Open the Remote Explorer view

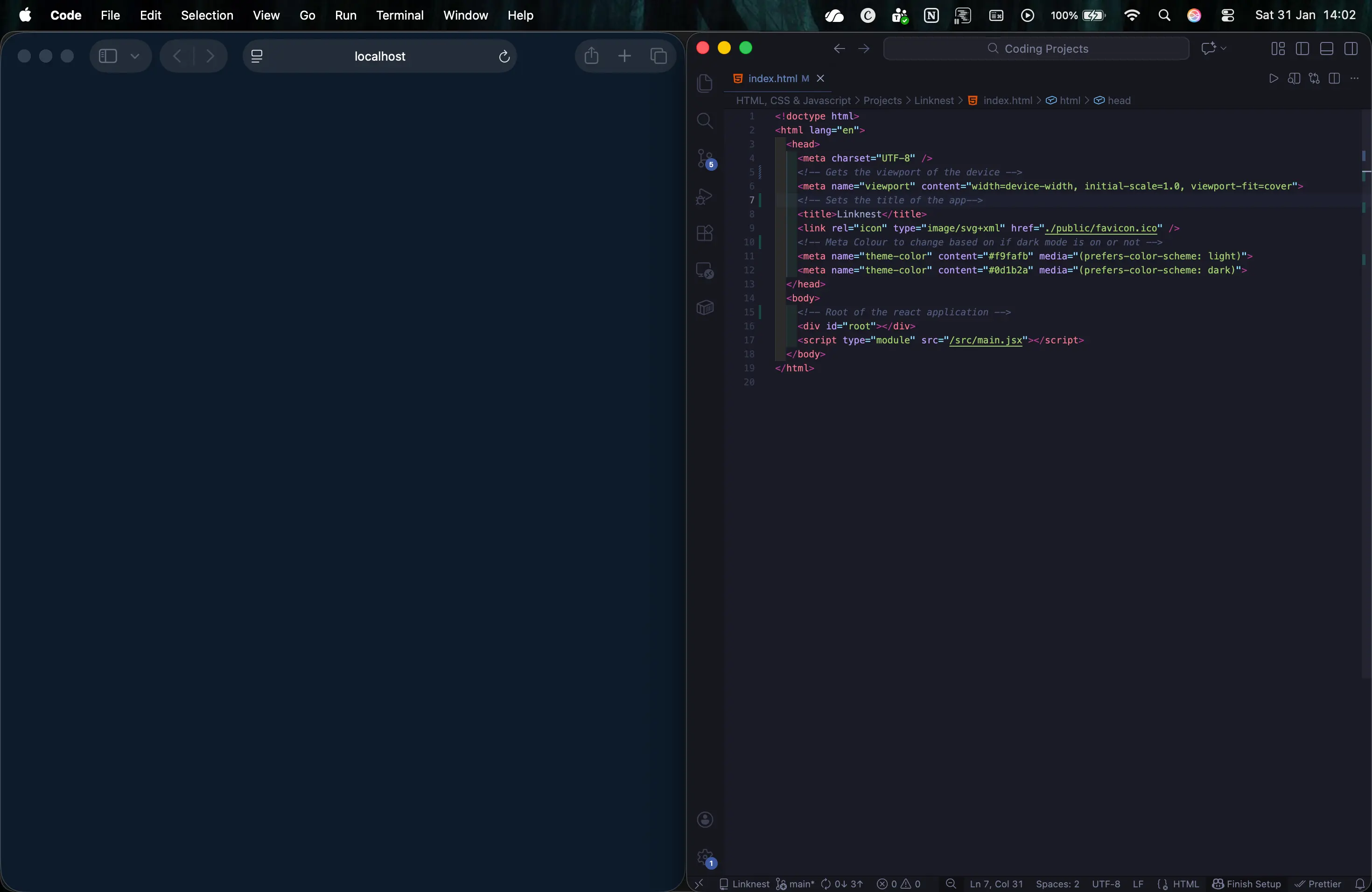[x=705, y=270]
